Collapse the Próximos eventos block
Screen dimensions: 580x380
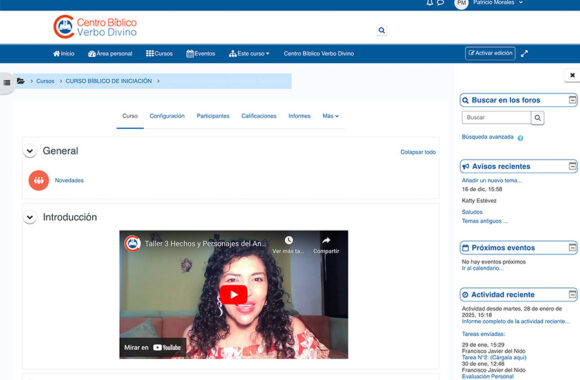click(572, 248)
